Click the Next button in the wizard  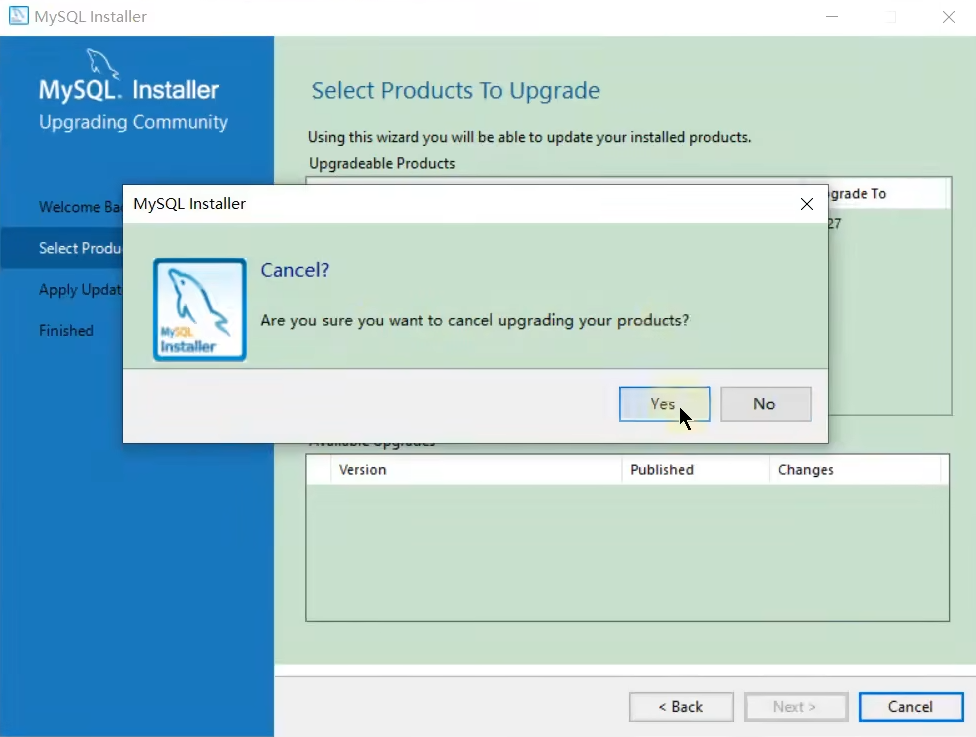[795, 707]
